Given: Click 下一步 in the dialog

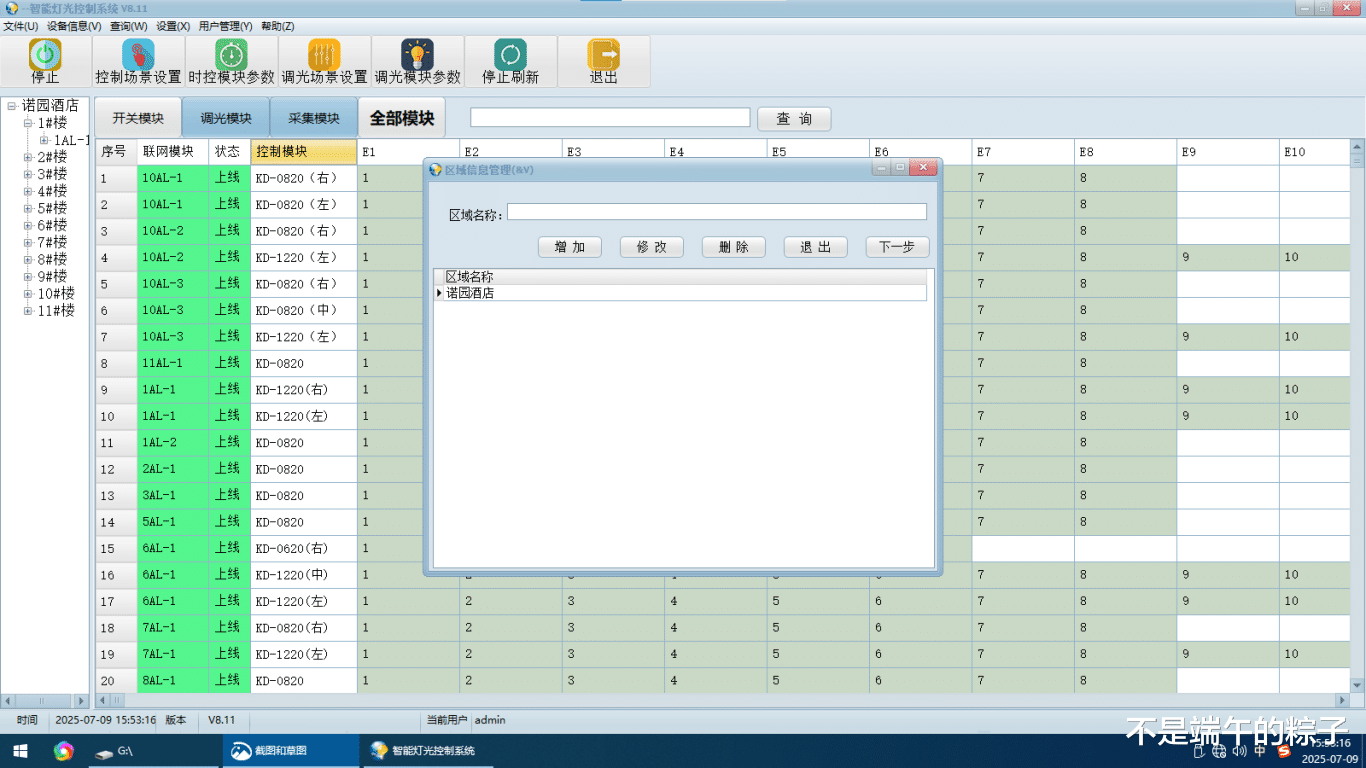Looking at the screenshot, I should (x=897, y=247).
